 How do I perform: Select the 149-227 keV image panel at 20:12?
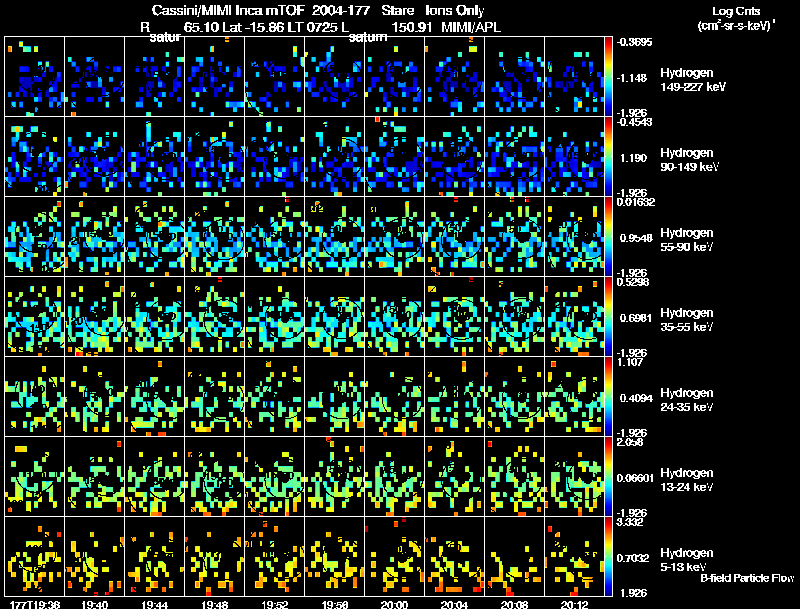tap(574, 77)
